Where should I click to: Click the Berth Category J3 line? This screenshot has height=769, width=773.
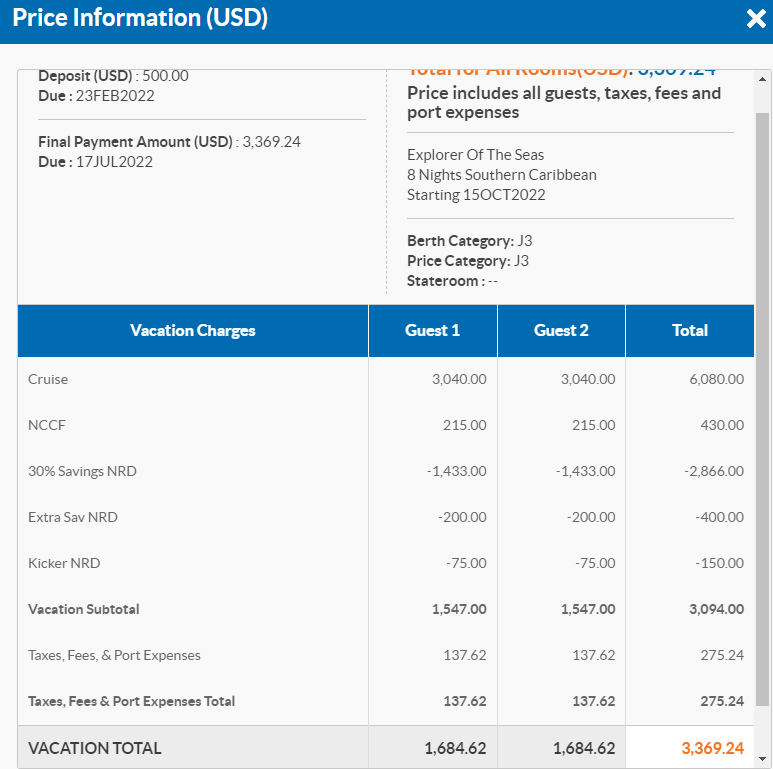pos(469,241)
